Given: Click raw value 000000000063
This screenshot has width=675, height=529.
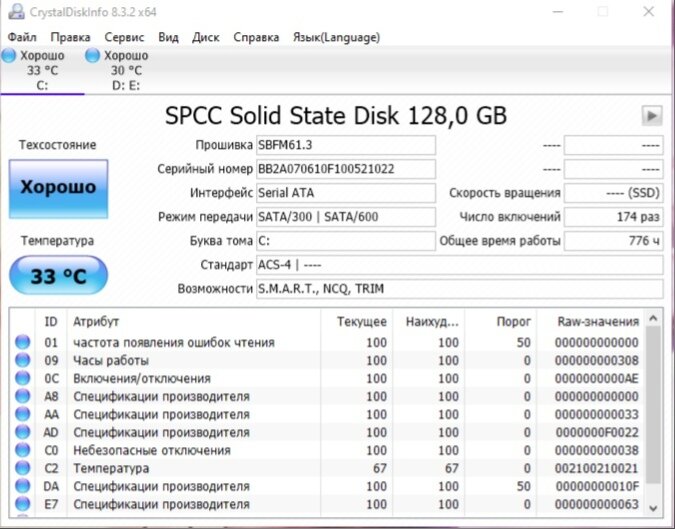Looking at the screenshot, I should pyautogui.click(x=596, y=504).
